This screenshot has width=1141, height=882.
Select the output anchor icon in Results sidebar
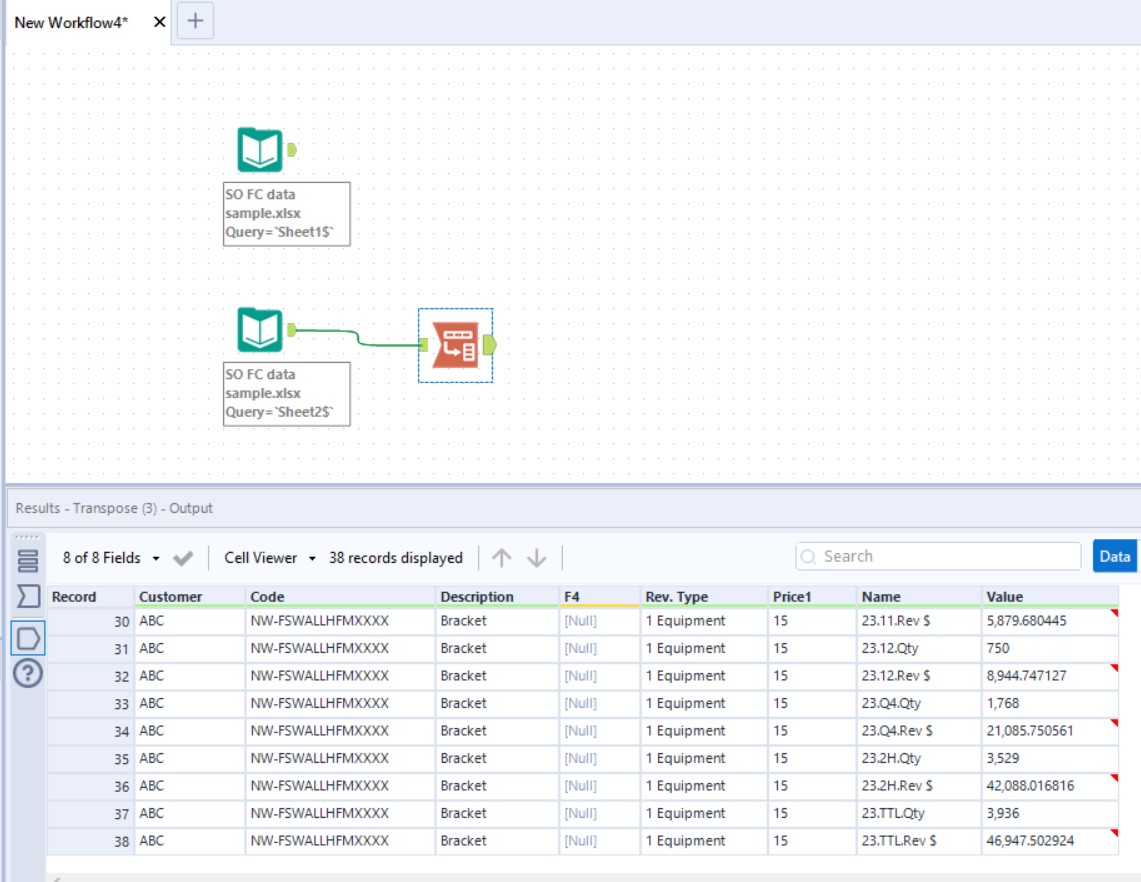click(x=28, y=637)
